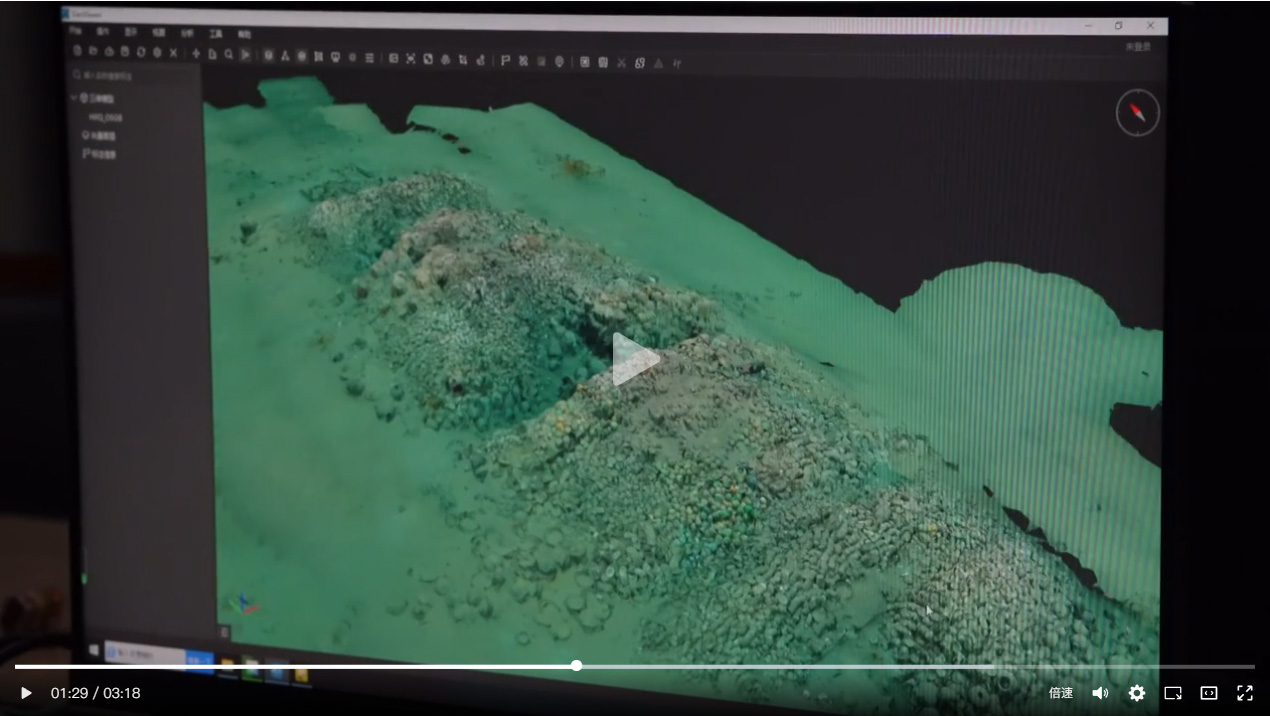
Task: Select the highlighted arrow pointer tool in toolbar
Action: click(245, 55)
